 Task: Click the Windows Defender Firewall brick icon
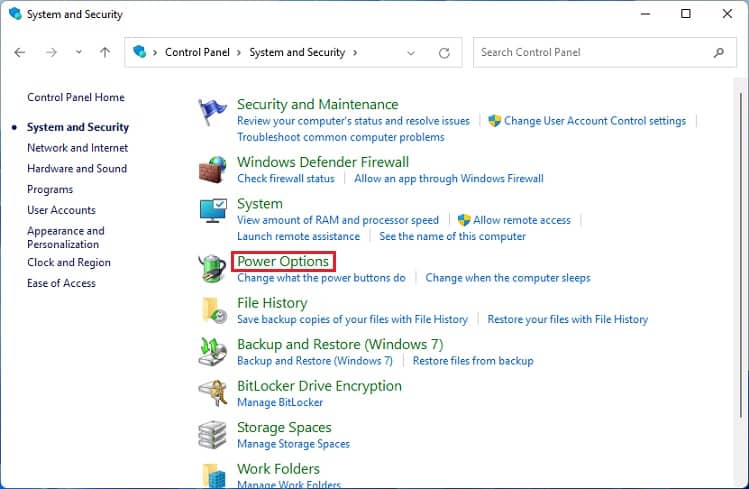pos(213,170)
